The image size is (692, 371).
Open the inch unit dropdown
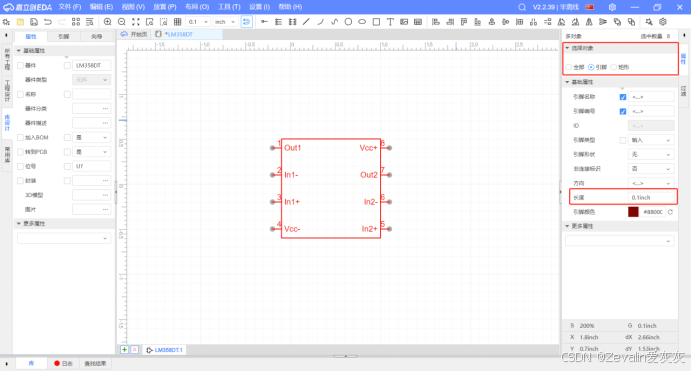(x=225, y=22)
